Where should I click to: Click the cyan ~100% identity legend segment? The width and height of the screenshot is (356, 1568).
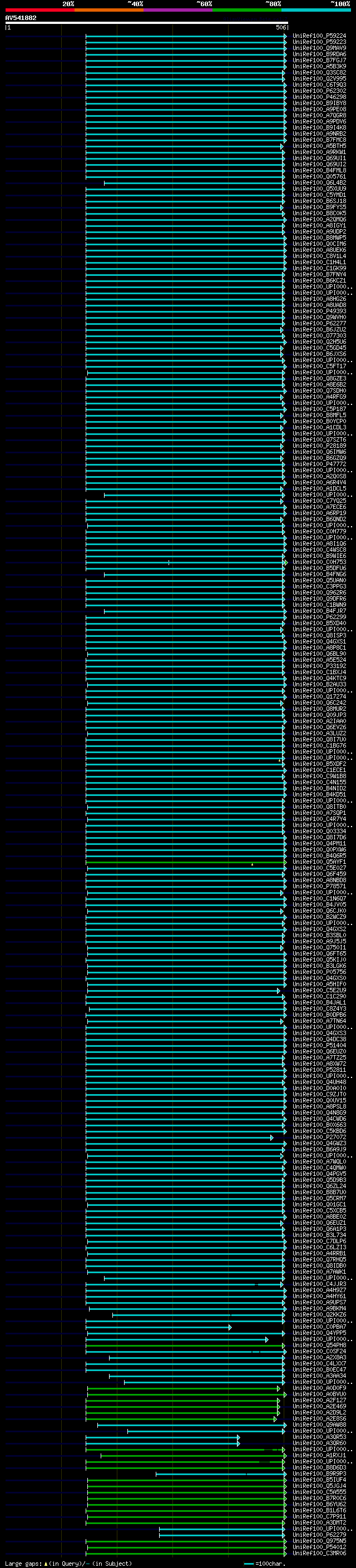317,10
